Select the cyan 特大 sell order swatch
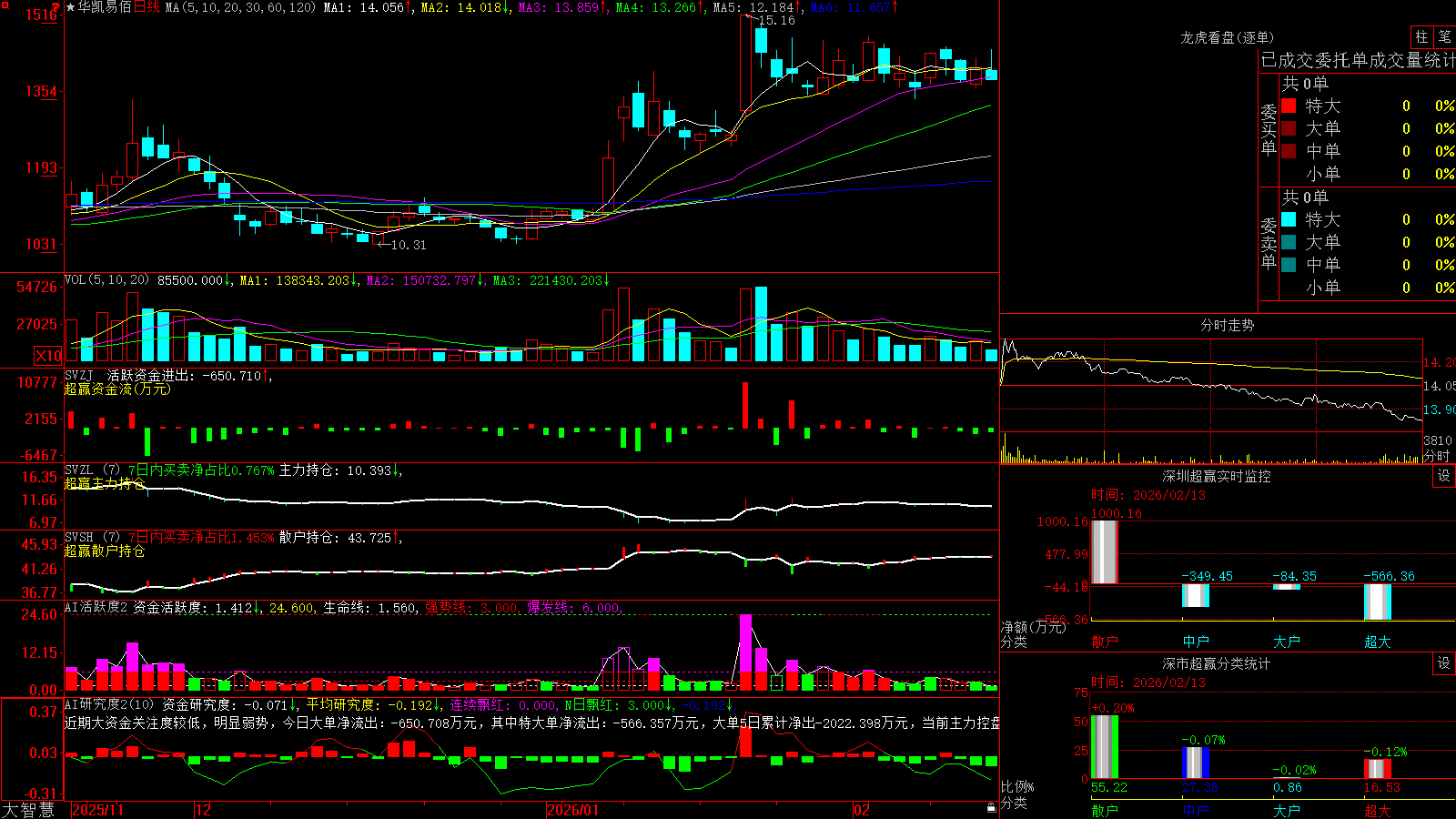 tap(1289, 219)
